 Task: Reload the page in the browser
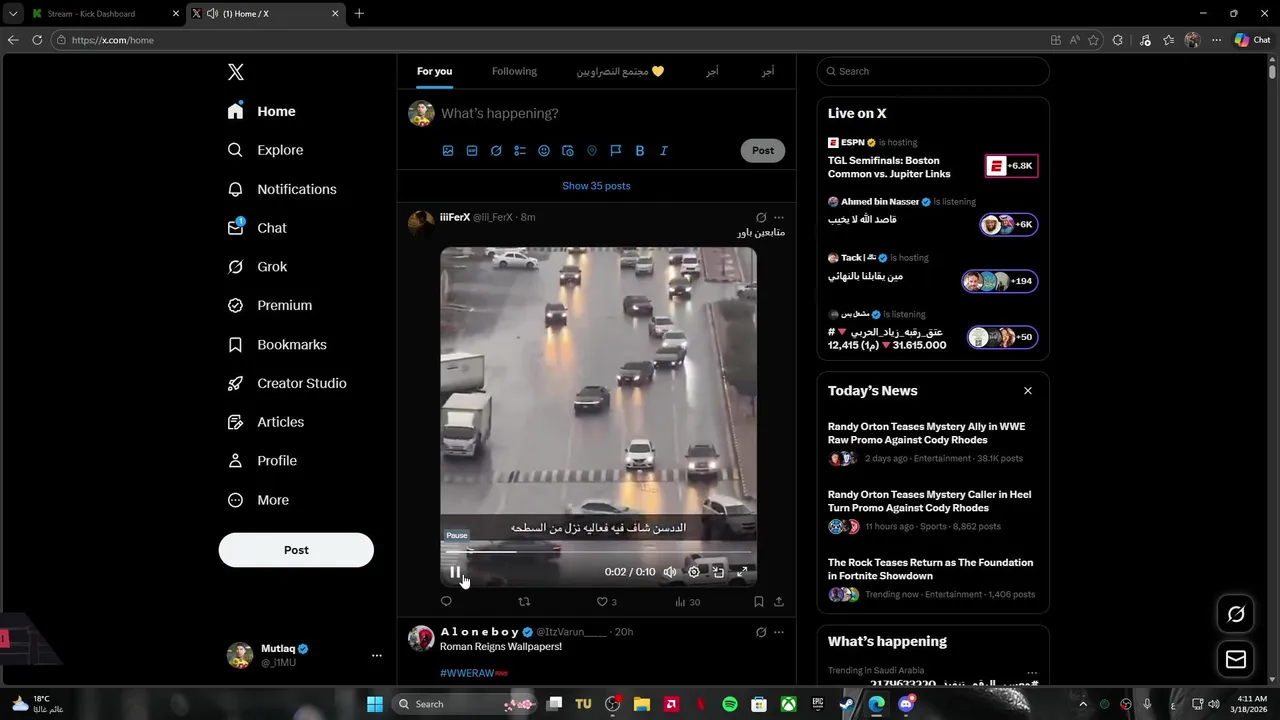point(37,40)
